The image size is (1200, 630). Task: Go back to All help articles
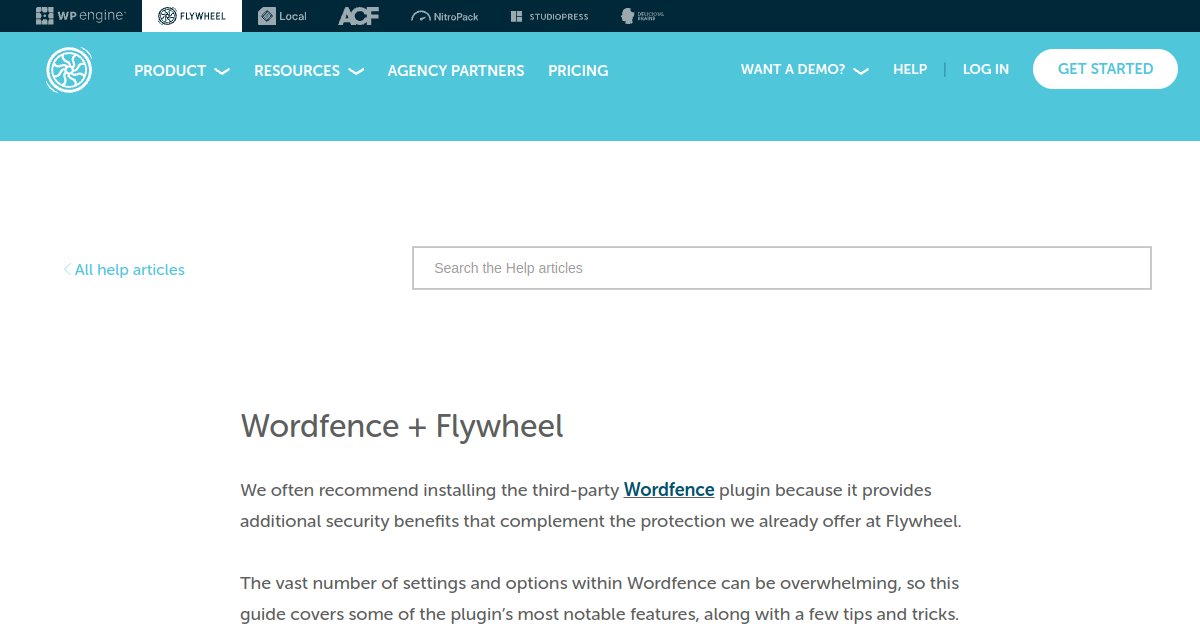[124, 270]
